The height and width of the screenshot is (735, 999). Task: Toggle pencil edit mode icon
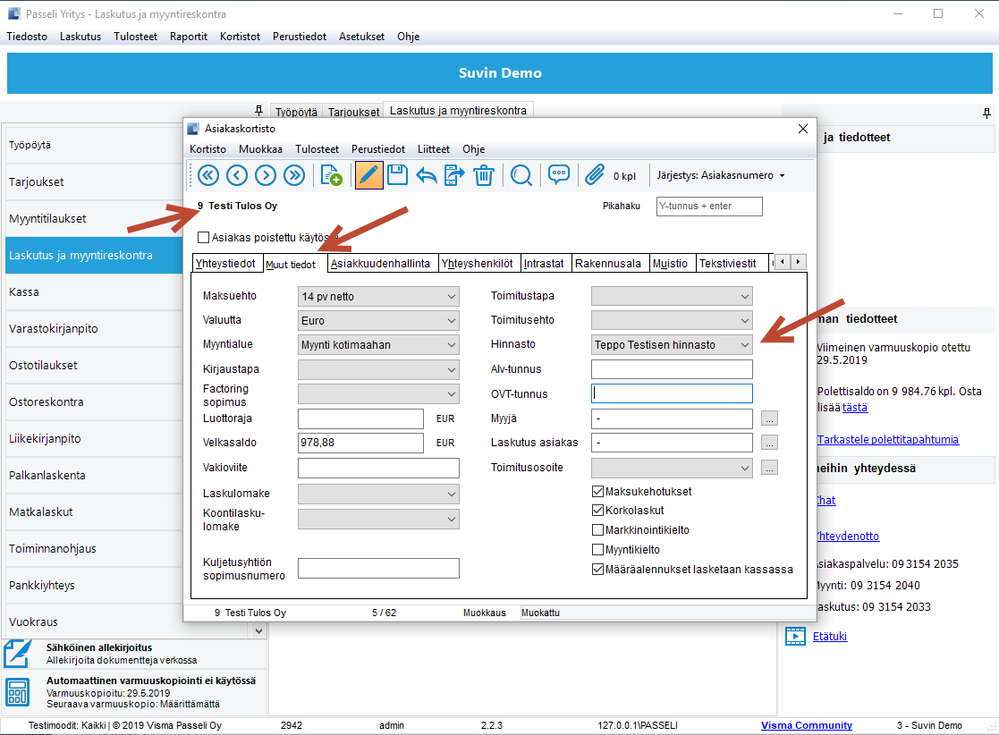click(369, 175)
